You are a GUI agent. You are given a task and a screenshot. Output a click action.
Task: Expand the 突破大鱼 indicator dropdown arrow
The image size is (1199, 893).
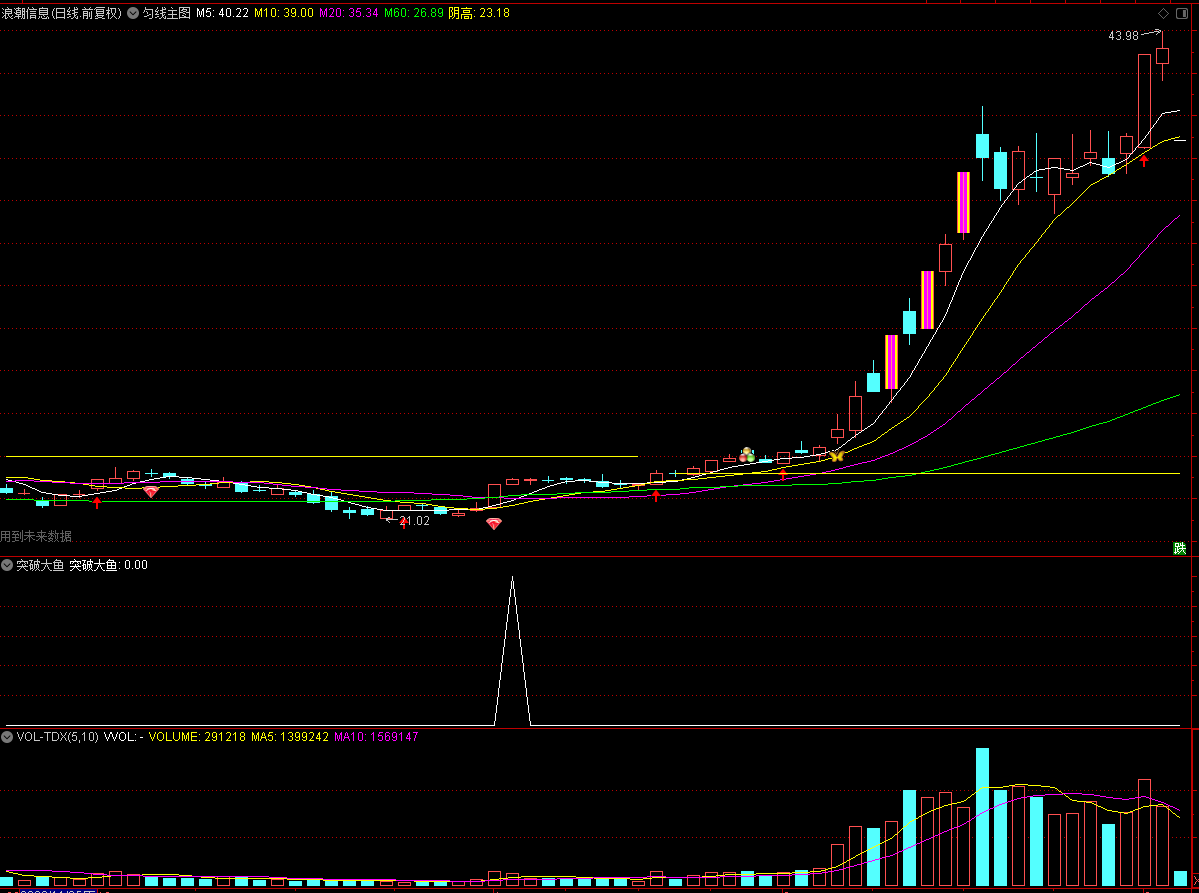pos(7,565)
